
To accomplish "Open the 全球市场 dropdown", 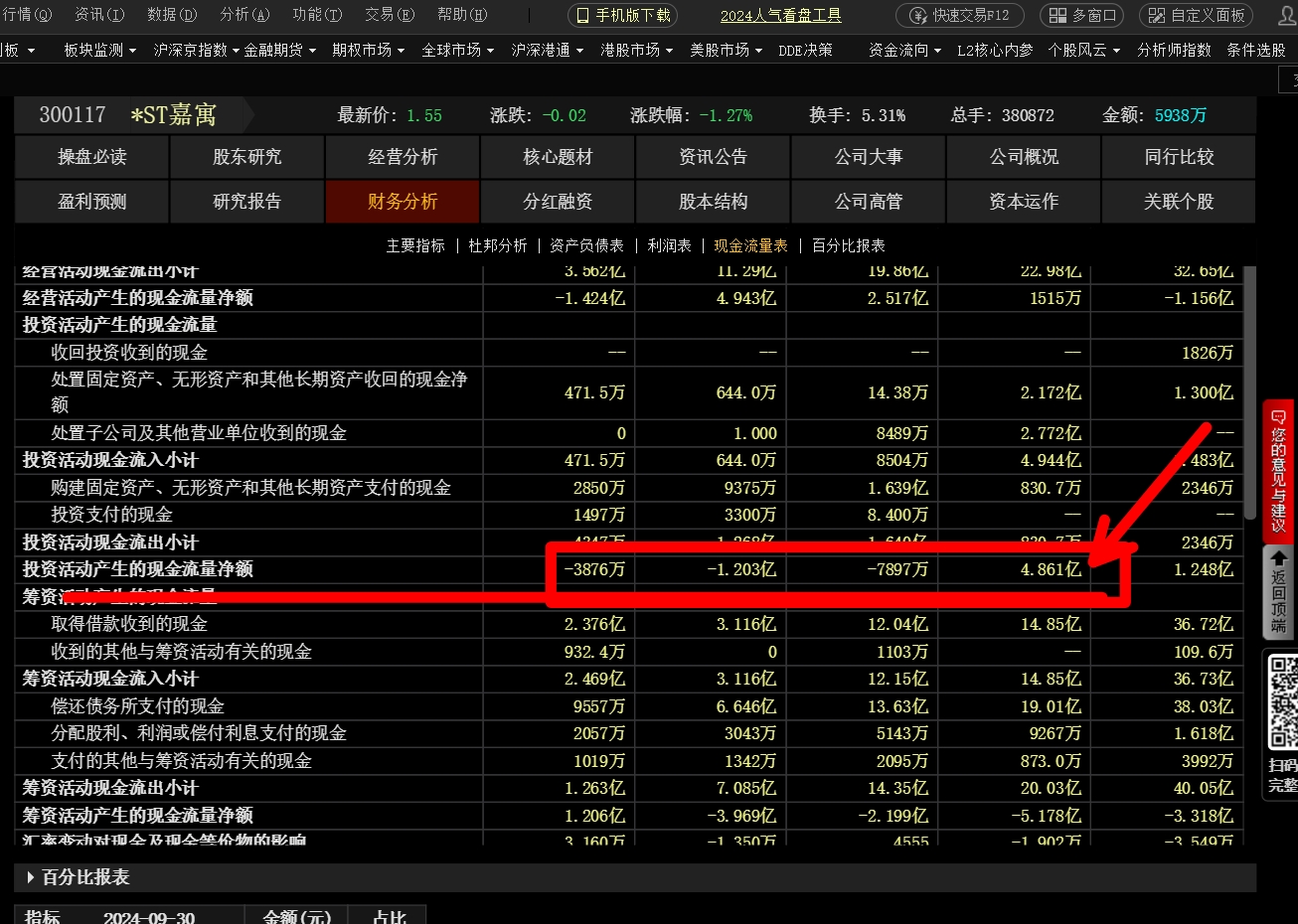I will pos(456,50).
